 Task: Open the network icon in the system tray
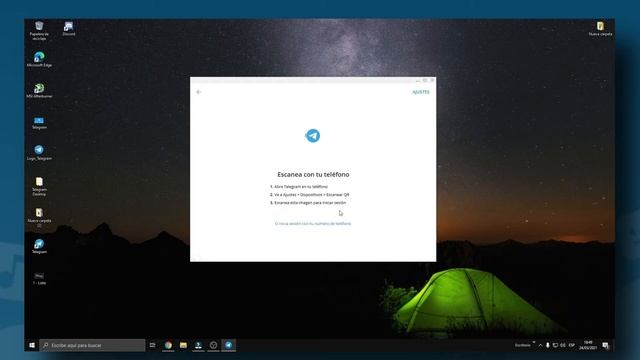click(555, 345)
